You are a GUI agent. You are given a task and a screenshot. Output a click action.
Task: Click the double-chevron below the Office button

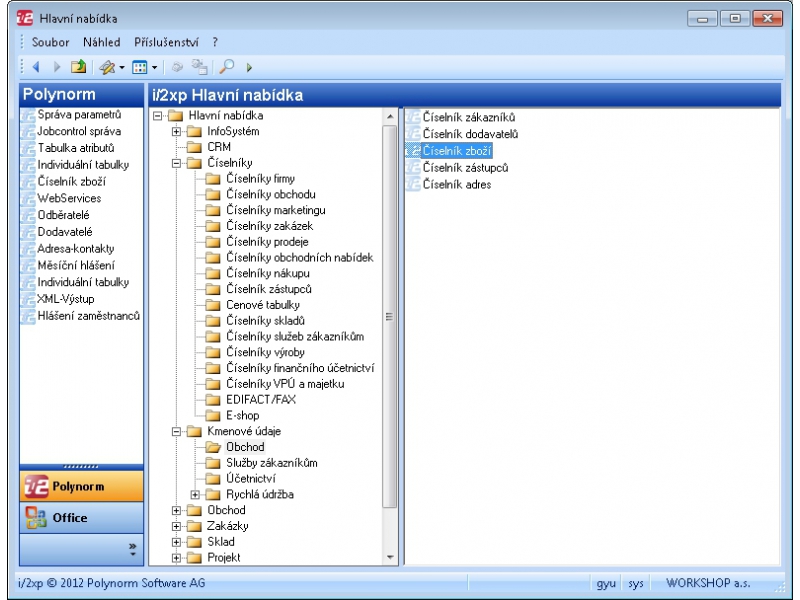[x=133, y=549]
